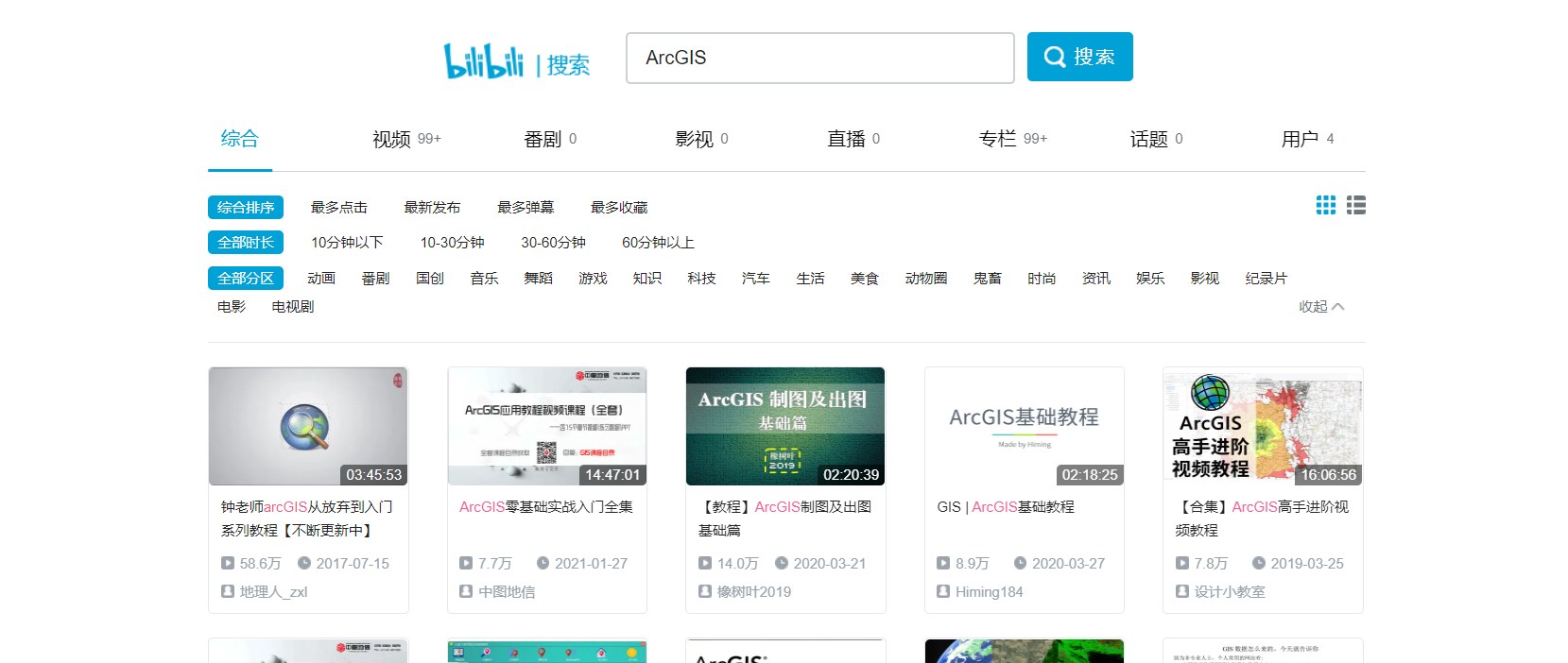Open title 钟老师arcGIS从放弃到入门

307,518
